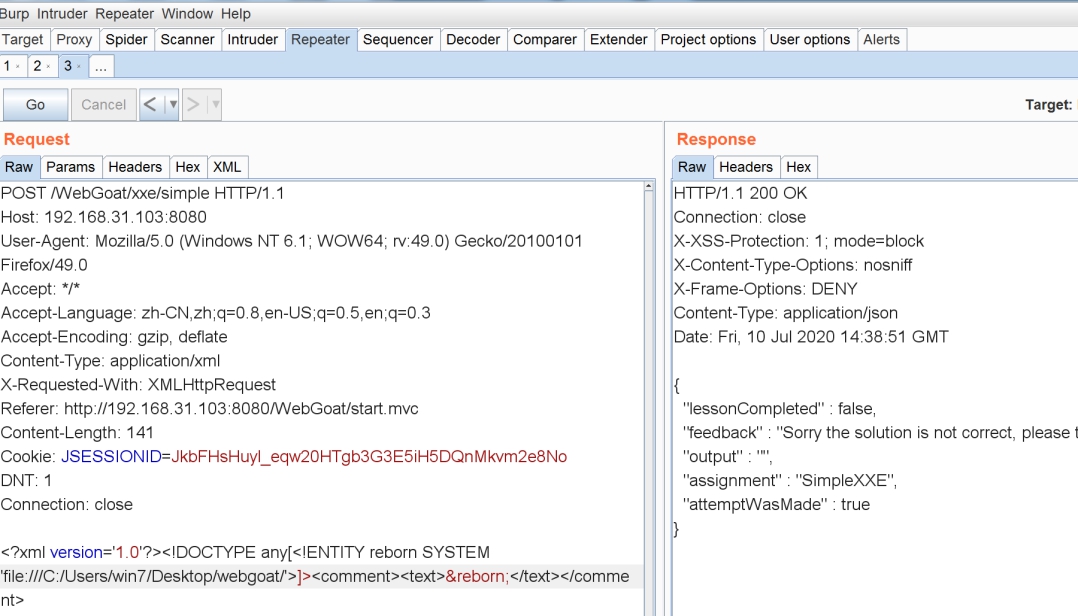Select the Response Raw view tab
The image size is (1078, 616).
click(x=692, y=167)
